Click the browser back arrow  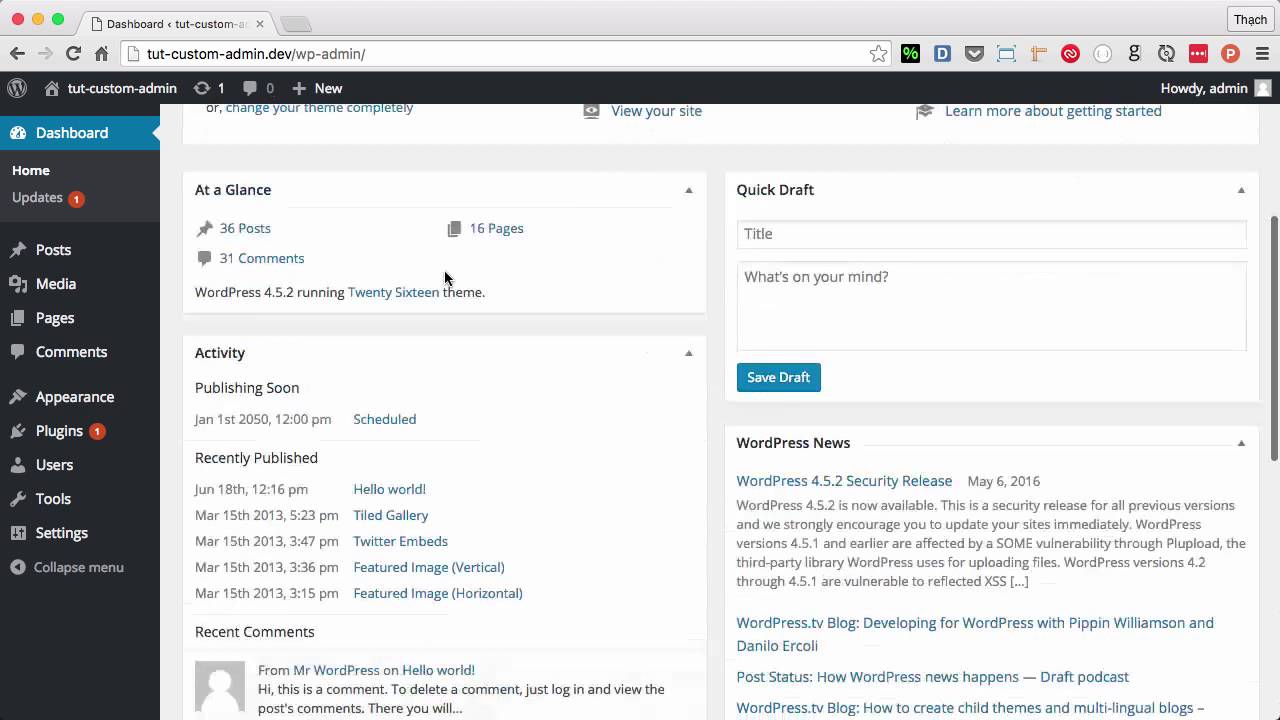coord(17,53)
